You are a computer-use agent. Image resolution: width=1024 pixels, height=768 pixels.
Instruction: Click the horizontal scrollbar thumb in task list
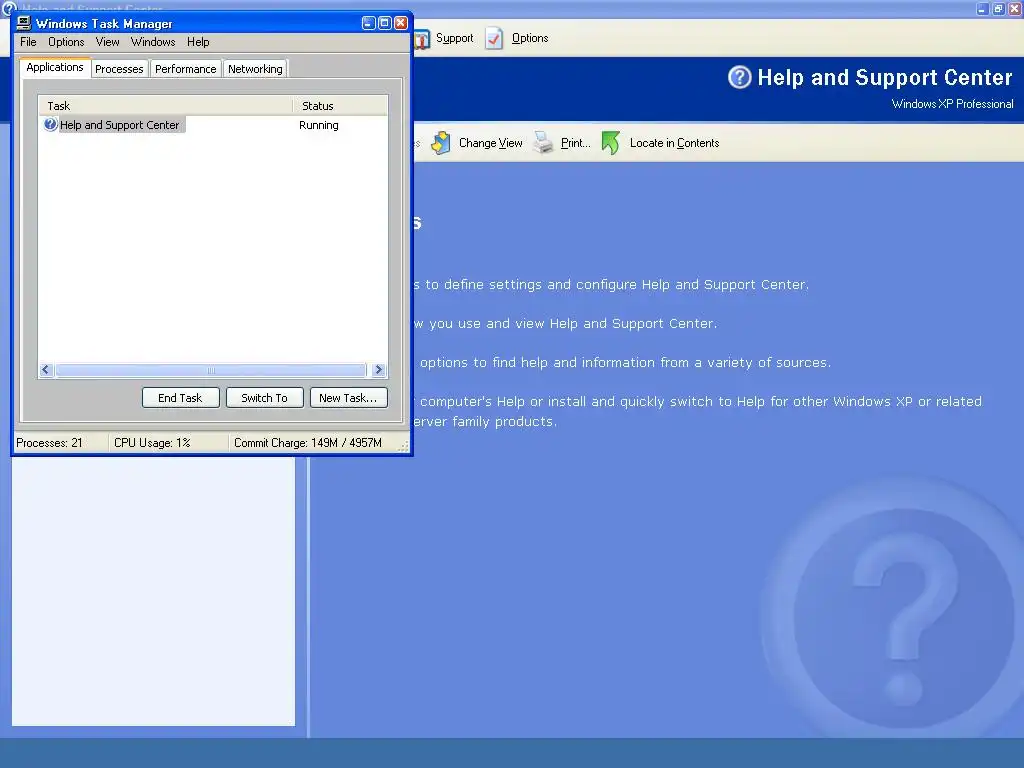(211, 370)
